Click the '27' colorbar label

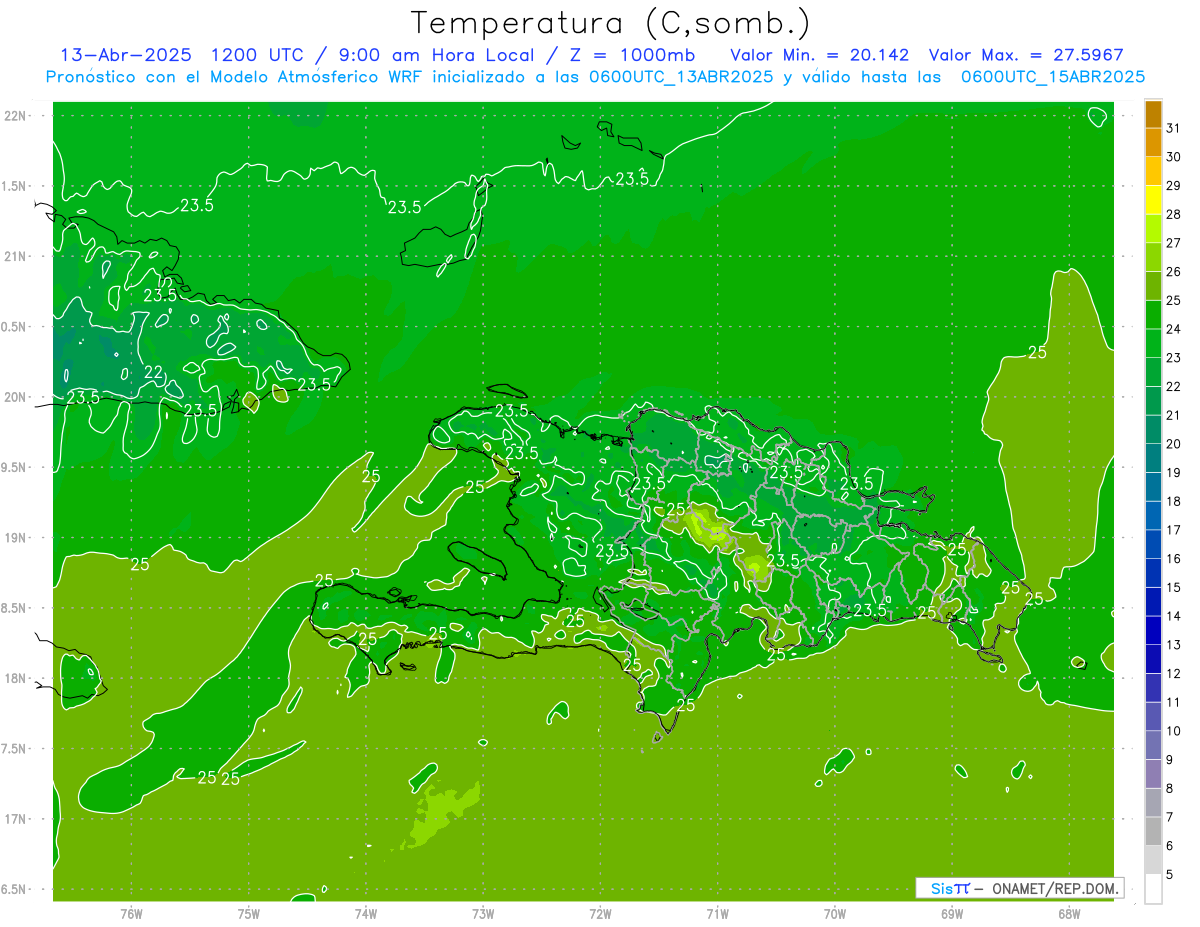1174,243
